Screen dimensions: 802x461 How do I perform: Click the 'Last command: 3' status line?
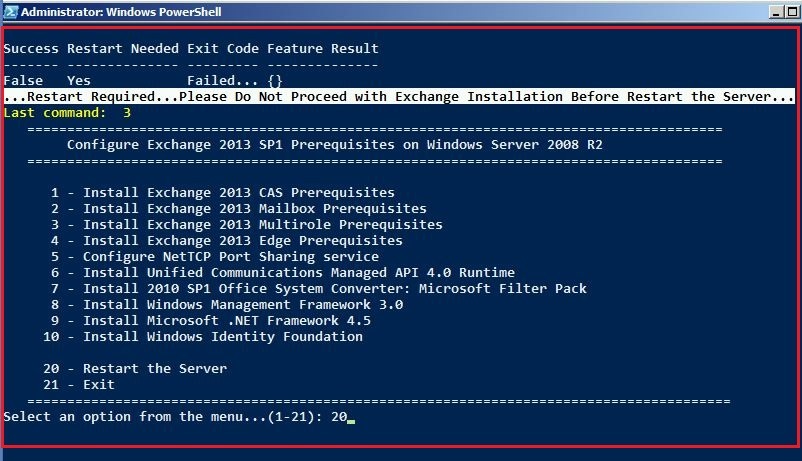(x=67, y=113)
